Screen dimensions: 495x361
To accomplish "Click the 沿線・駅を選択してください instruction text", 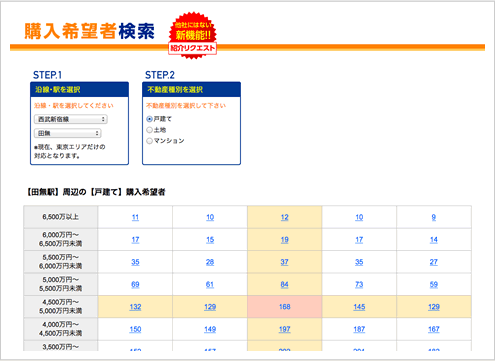I will (x=74, y=106).
